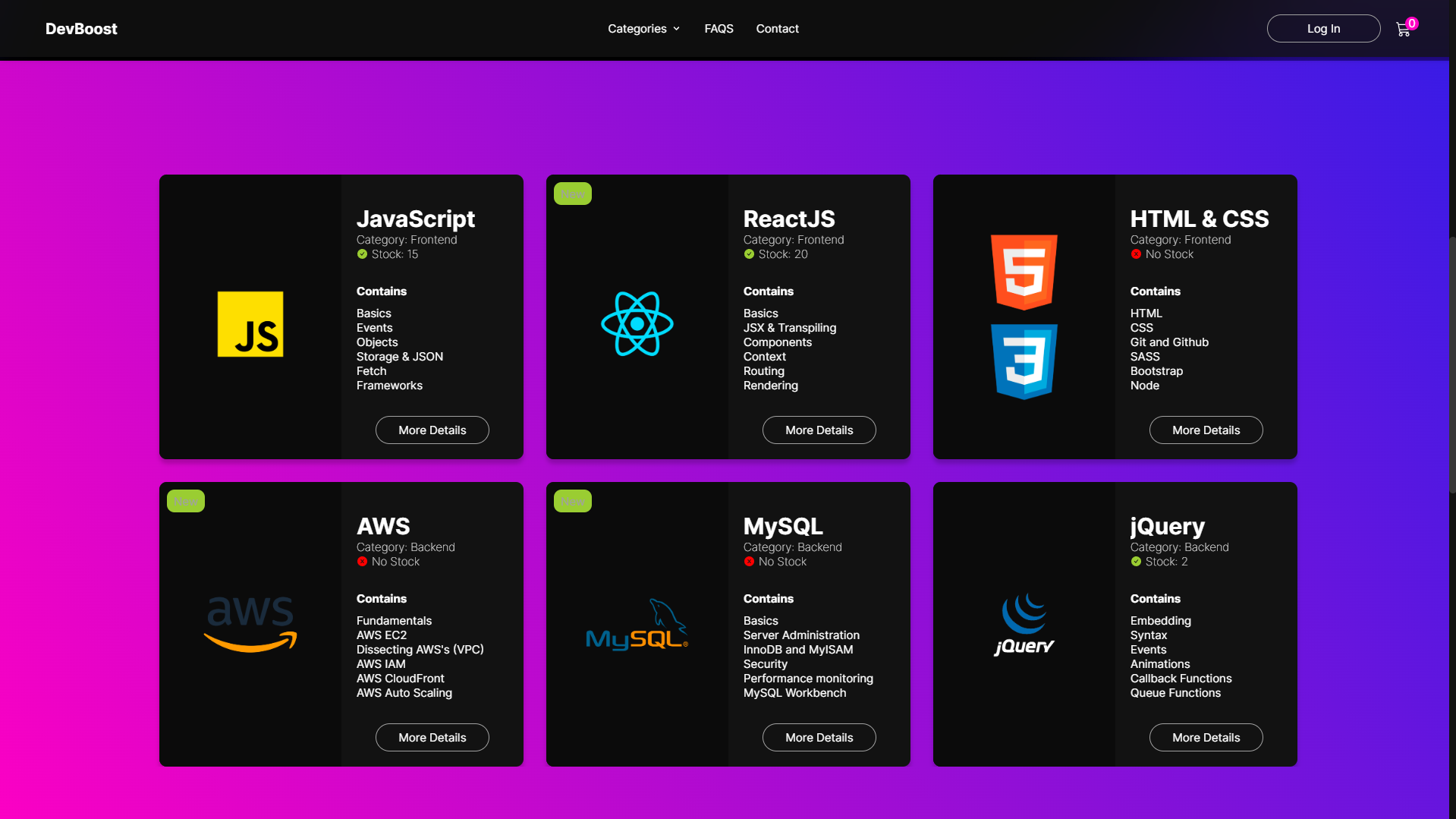The width and height of the screenshot is (1456, 819).
Task: Open More Details for ReactJS
Action: [x=819, y=430]
